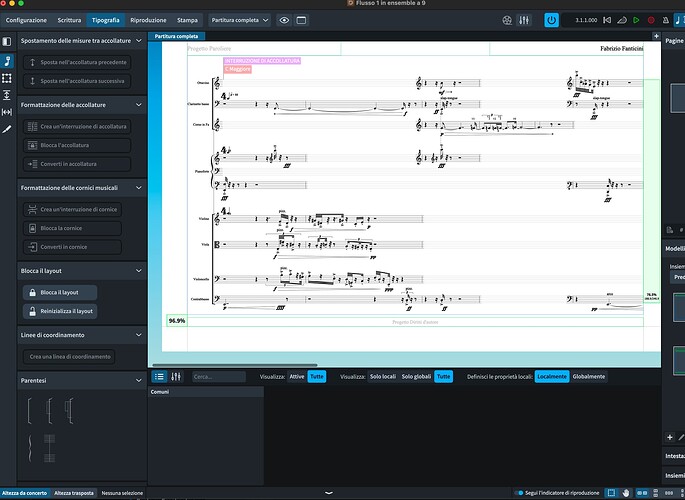Click the mixer sliders icon in properties panel

176,376
